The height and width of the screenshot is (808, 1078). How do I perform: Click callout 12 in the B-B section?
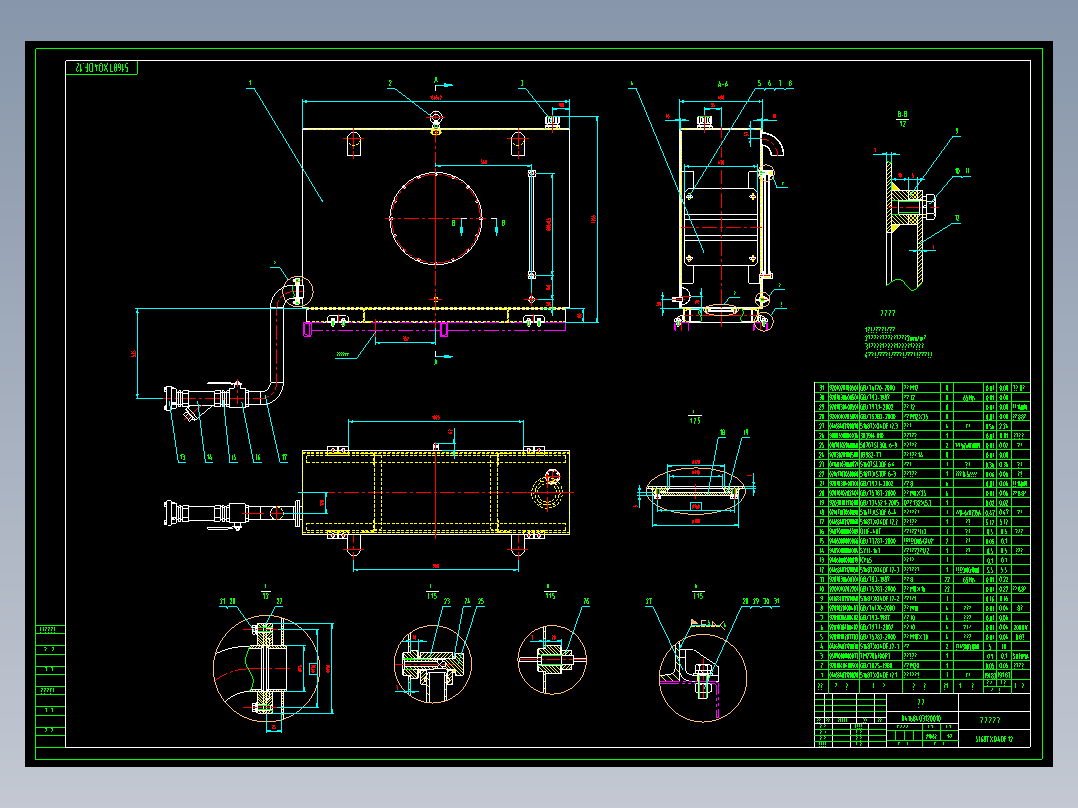coord(957,219)
